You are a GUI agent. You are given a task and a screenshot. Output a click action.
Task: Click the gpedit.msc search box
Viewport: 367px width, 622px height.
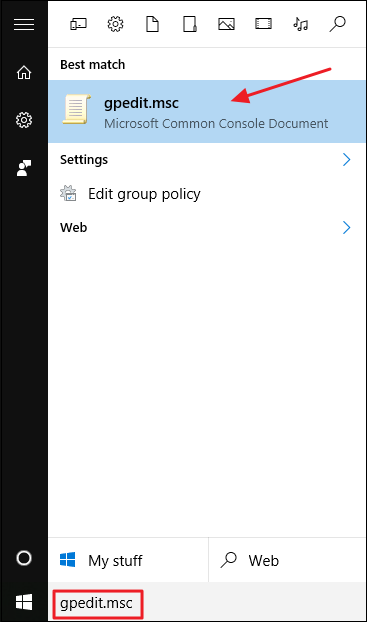pyautogui.click(x=97, y=604)
